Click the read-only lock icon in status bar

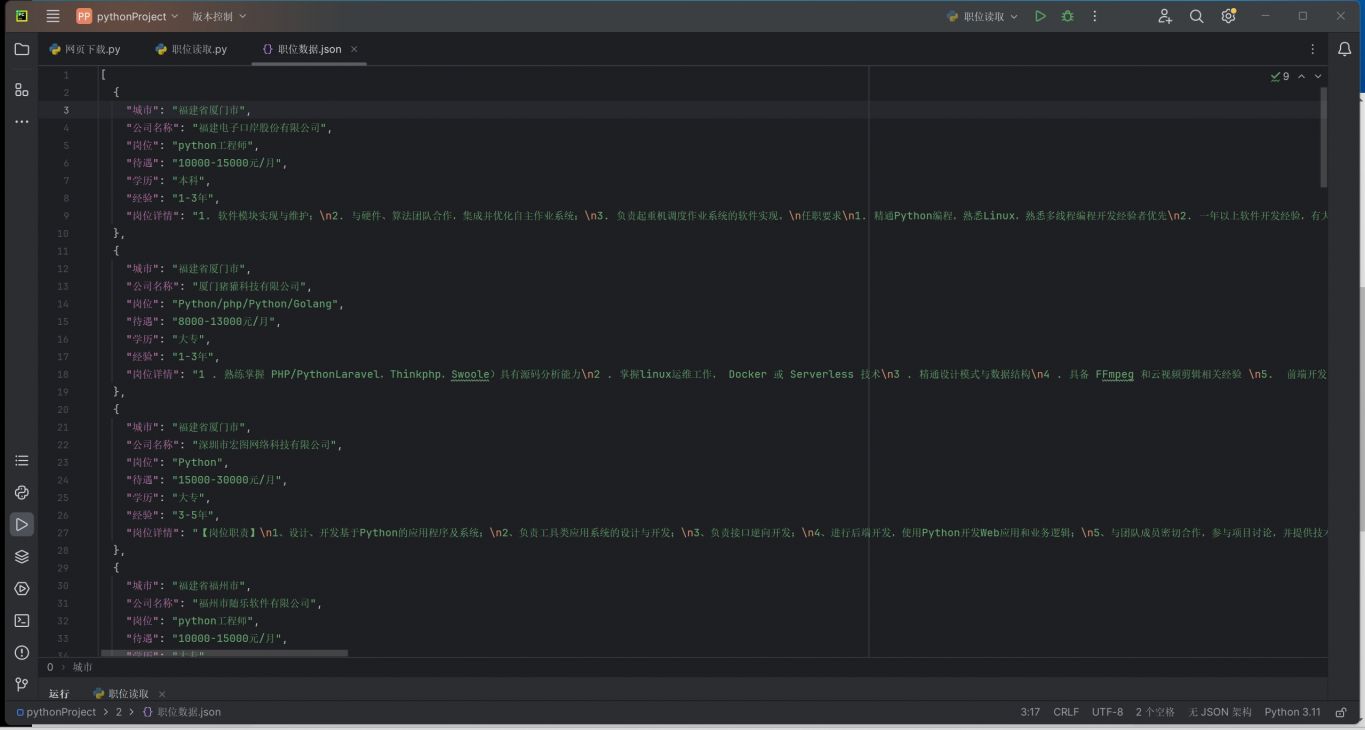click(1341, 712)
